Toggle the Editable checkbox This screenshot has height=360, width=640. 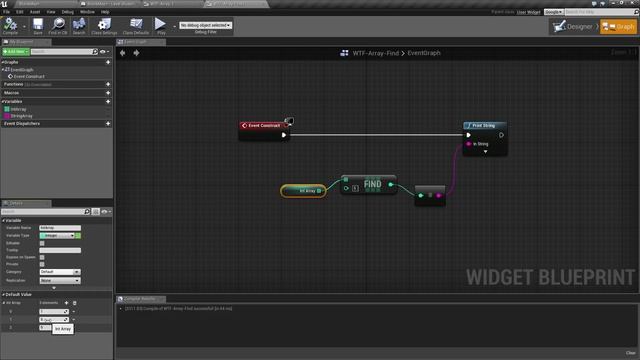coord(42,243)
